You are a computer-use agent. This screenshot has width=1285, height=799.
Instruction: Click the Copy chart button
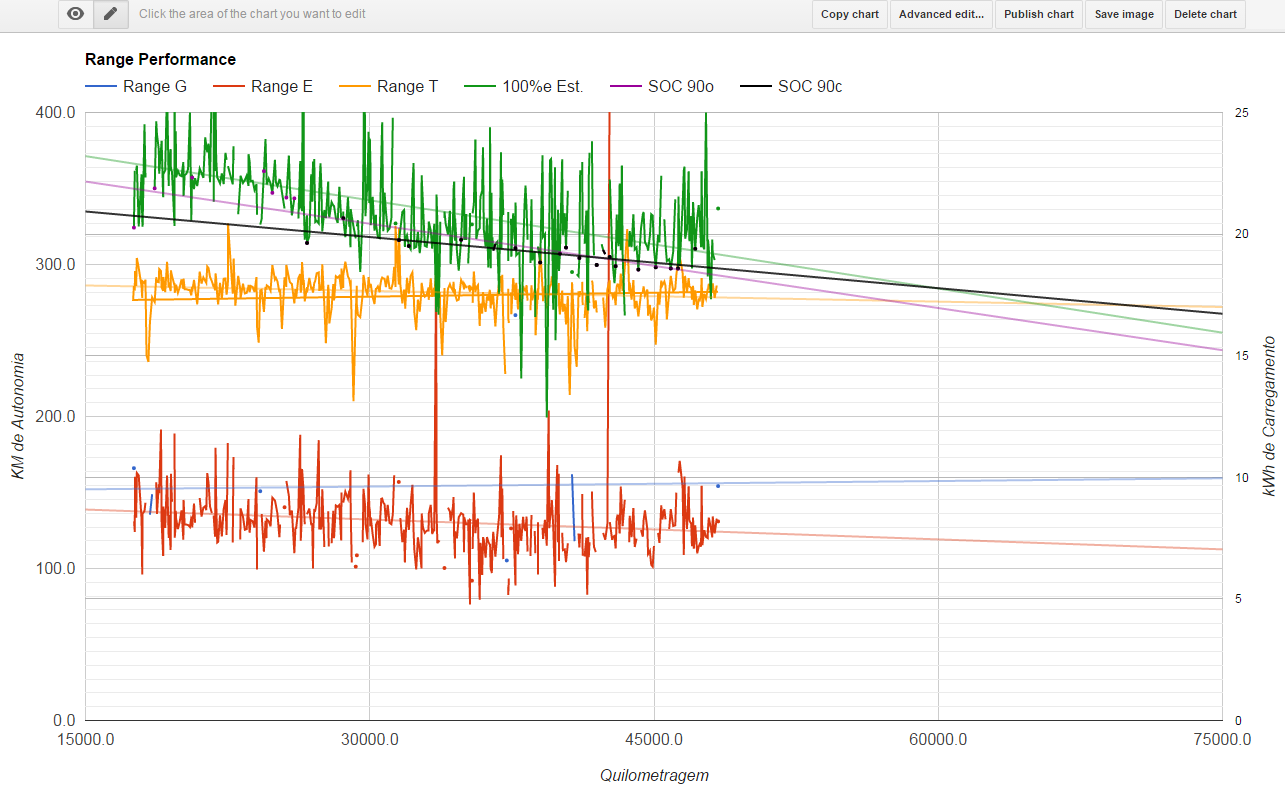coord(849,14)
